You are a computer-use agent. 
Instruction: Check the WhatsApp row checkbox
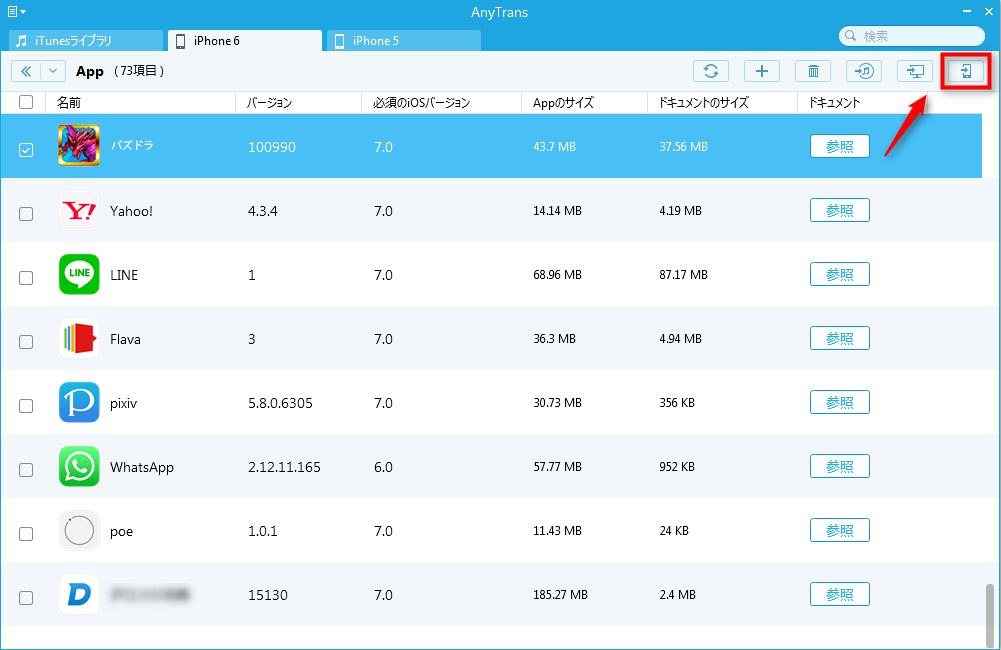26,470
